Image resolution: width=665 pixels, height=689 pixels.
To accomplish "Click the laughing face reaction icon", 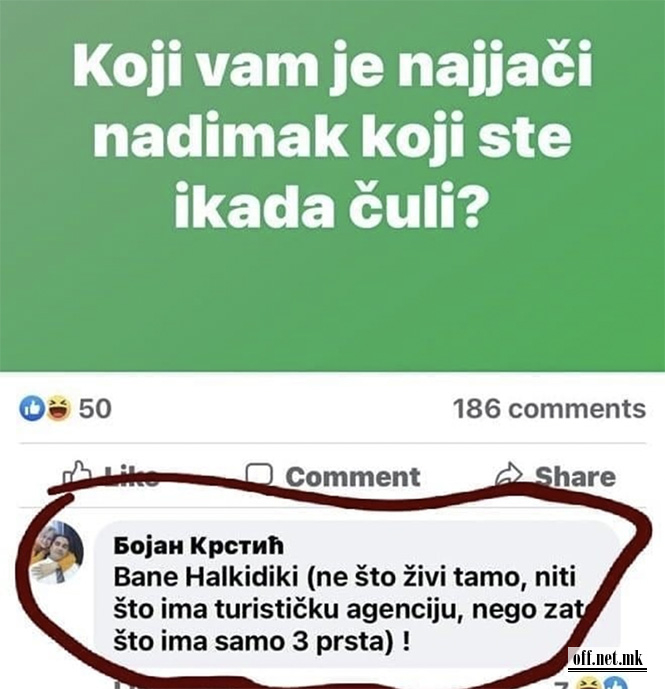I will (x=58, y=408).
